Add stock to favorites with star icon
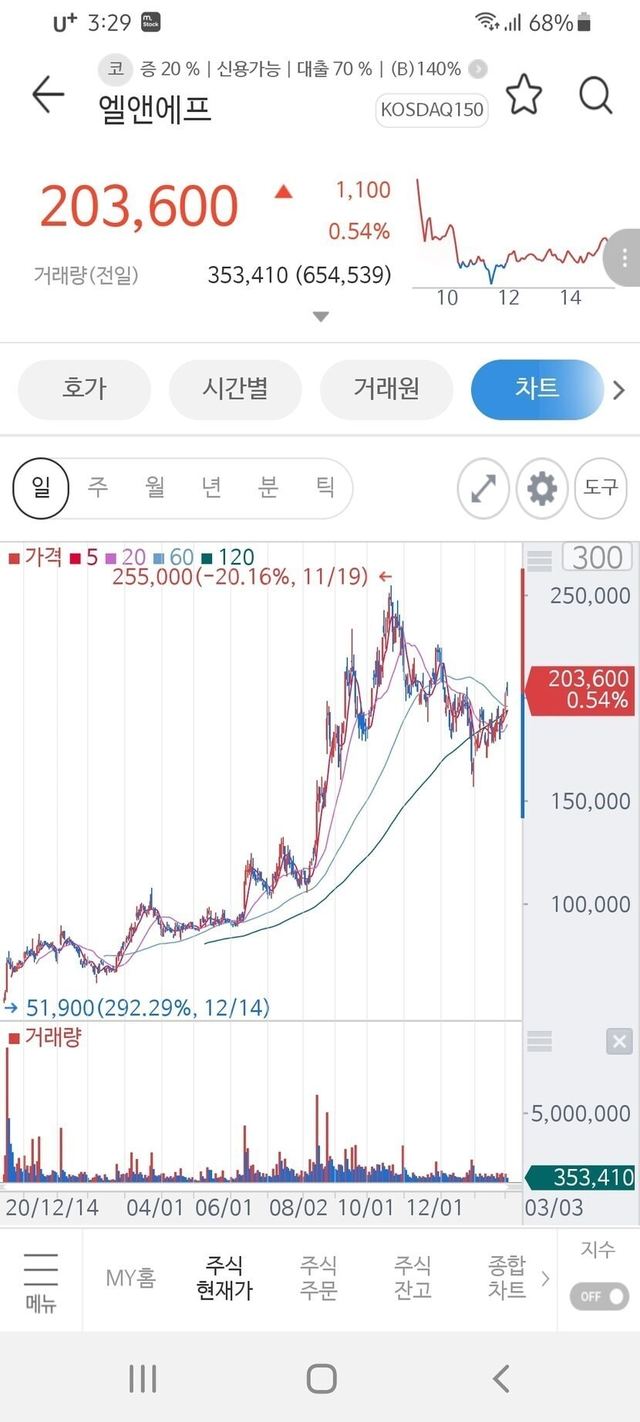This screenshot has width=640, height=1422. click(x=523, y=95)
